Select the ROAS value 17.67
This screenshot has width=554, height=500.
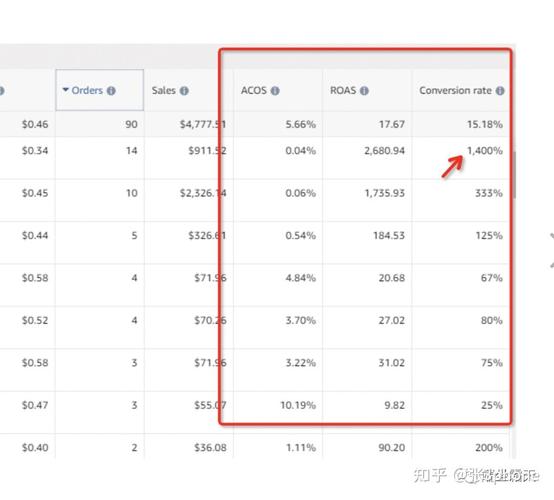tap(392, 124)
